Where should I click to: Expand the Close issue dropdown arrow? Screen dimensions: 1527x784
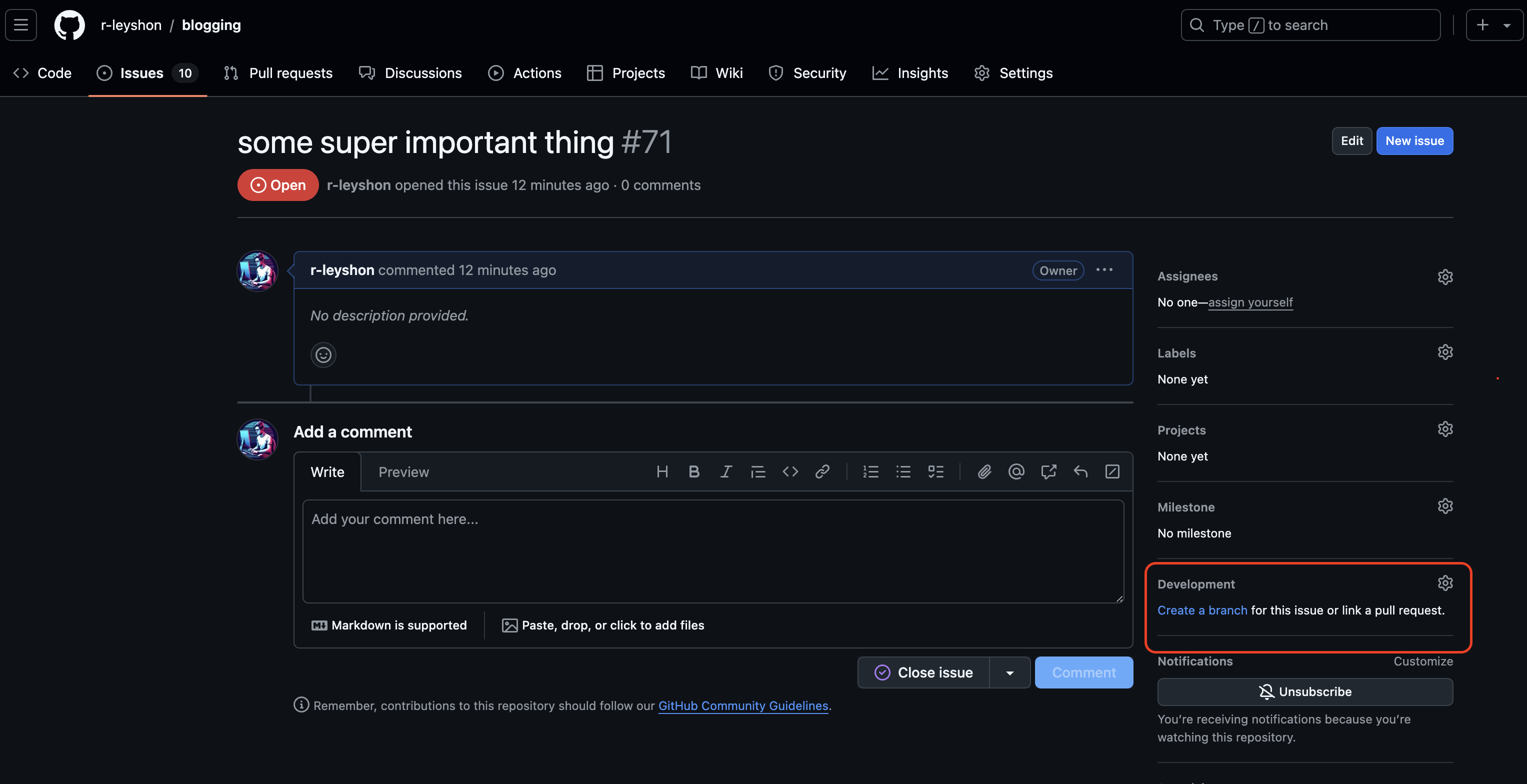[1009, 672]
